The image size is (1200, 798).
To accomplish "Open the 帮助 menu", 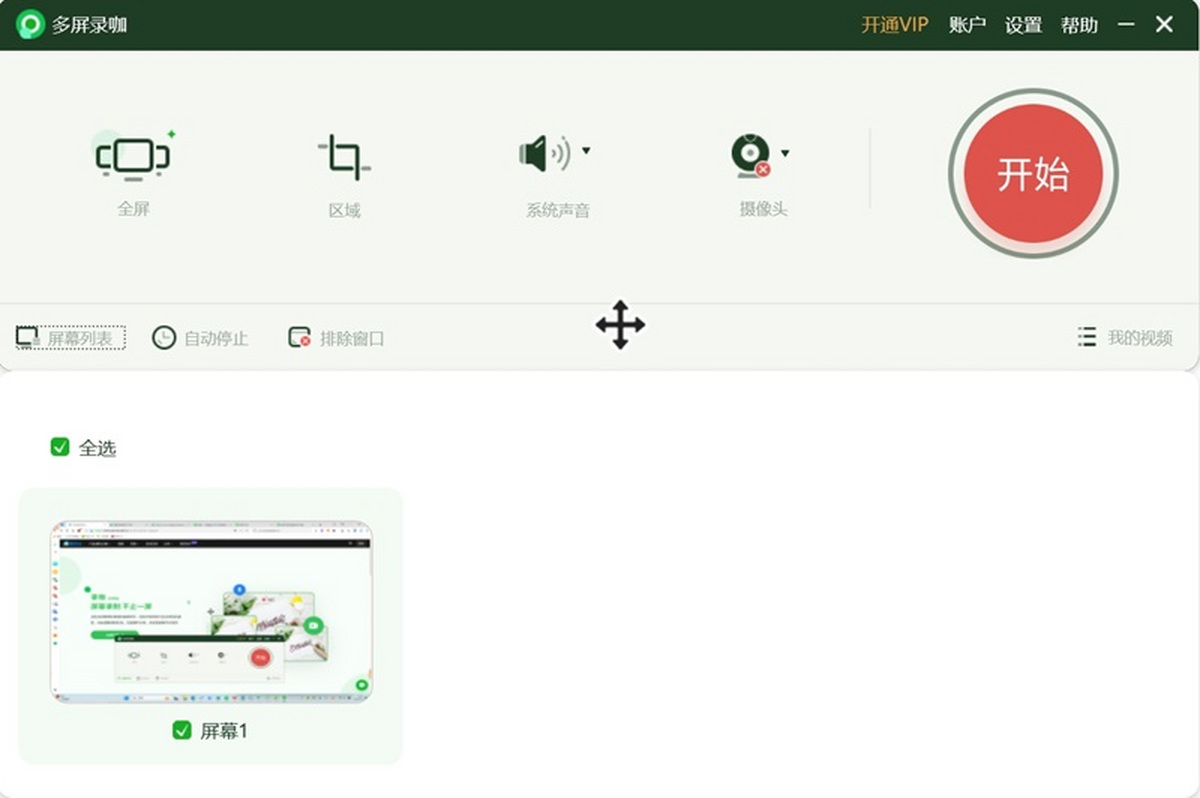I will pos(1079,25).
